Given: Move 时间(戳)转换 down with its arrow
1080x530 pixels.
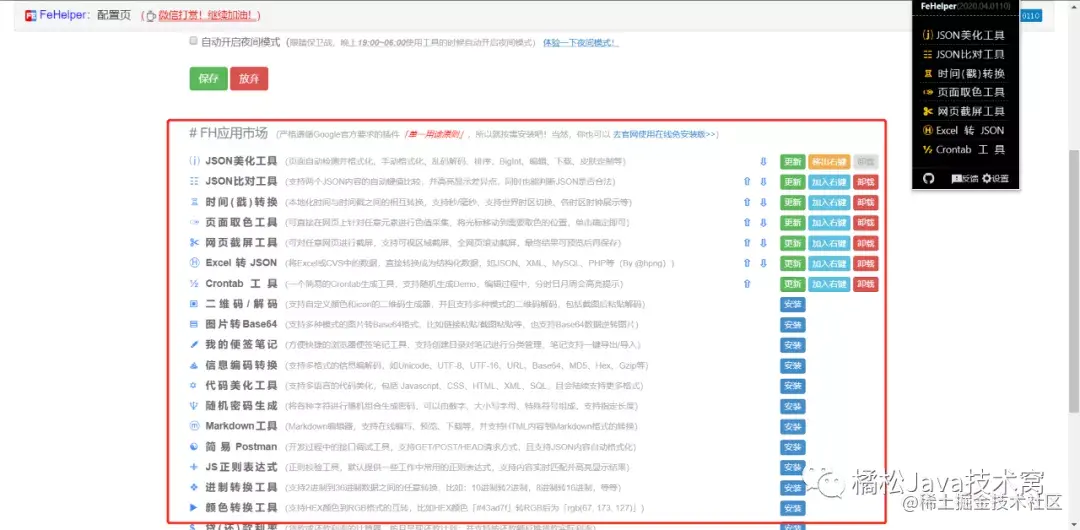Looking at the screenshot, I should [x=763, y=203].
